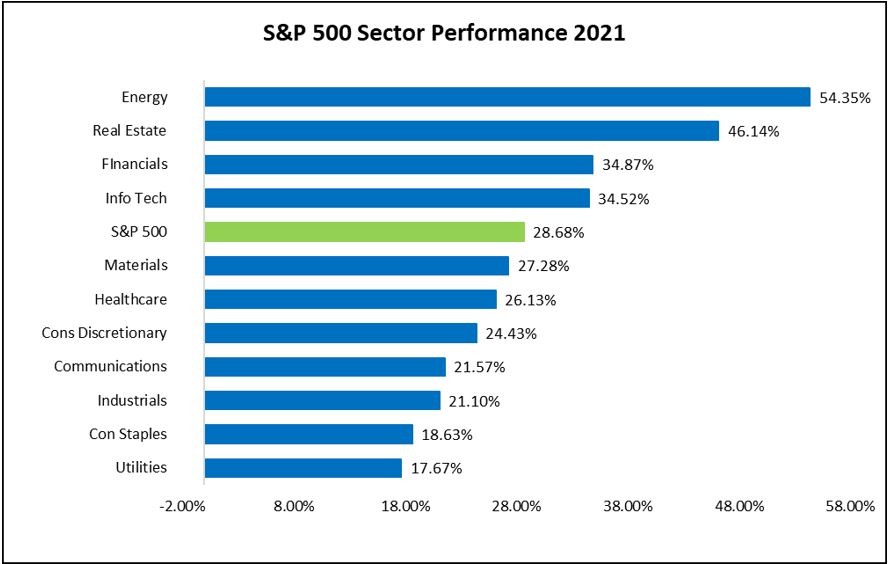Select the Communications bar

pos(325,366)
